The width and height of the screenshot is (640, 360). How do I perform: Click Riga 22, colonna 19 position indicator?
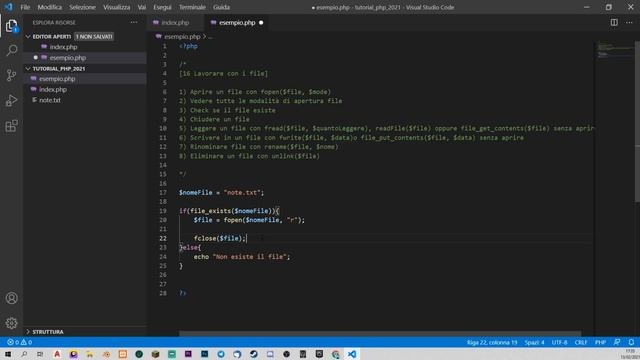tap(492, 342)
